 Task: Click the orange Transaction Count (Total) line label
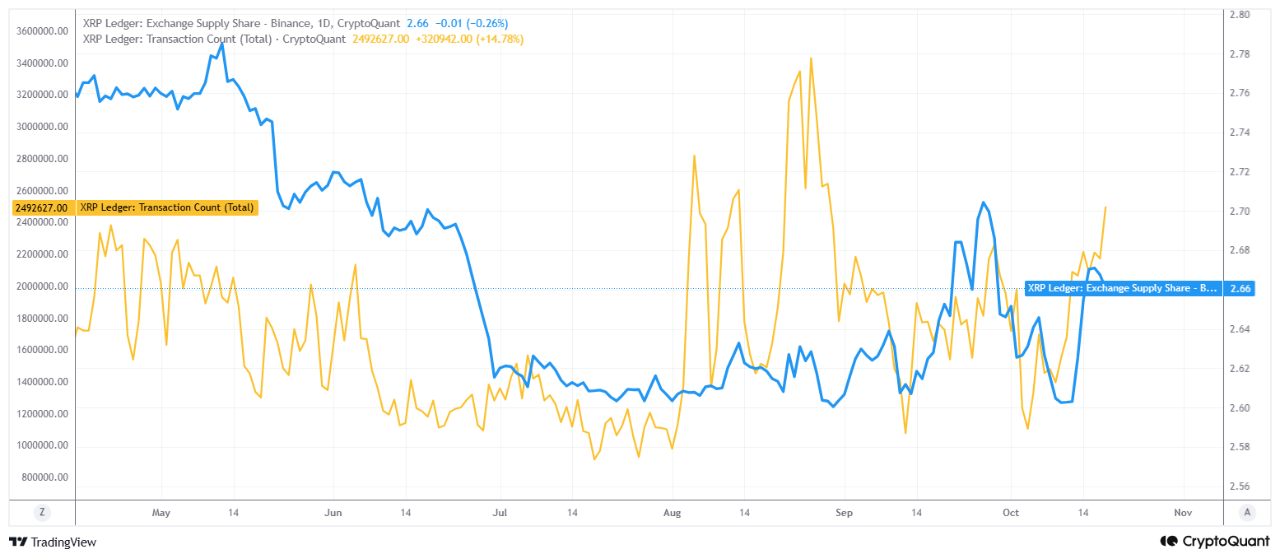tap(166, 208)
